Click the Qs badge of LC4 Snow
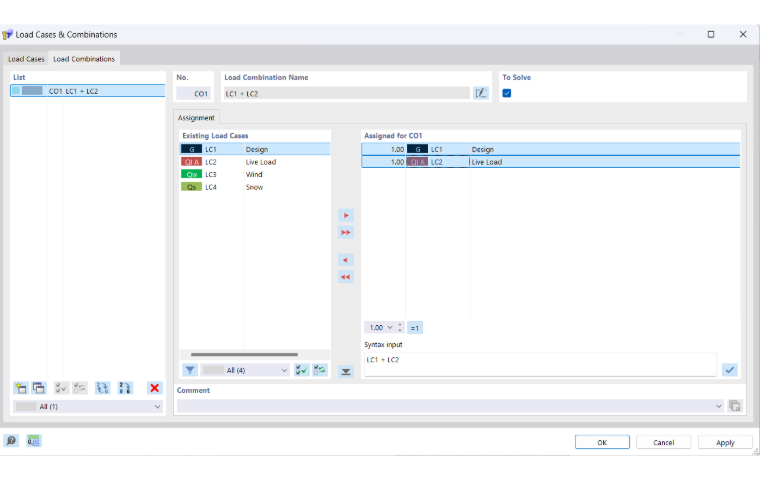 191,187
